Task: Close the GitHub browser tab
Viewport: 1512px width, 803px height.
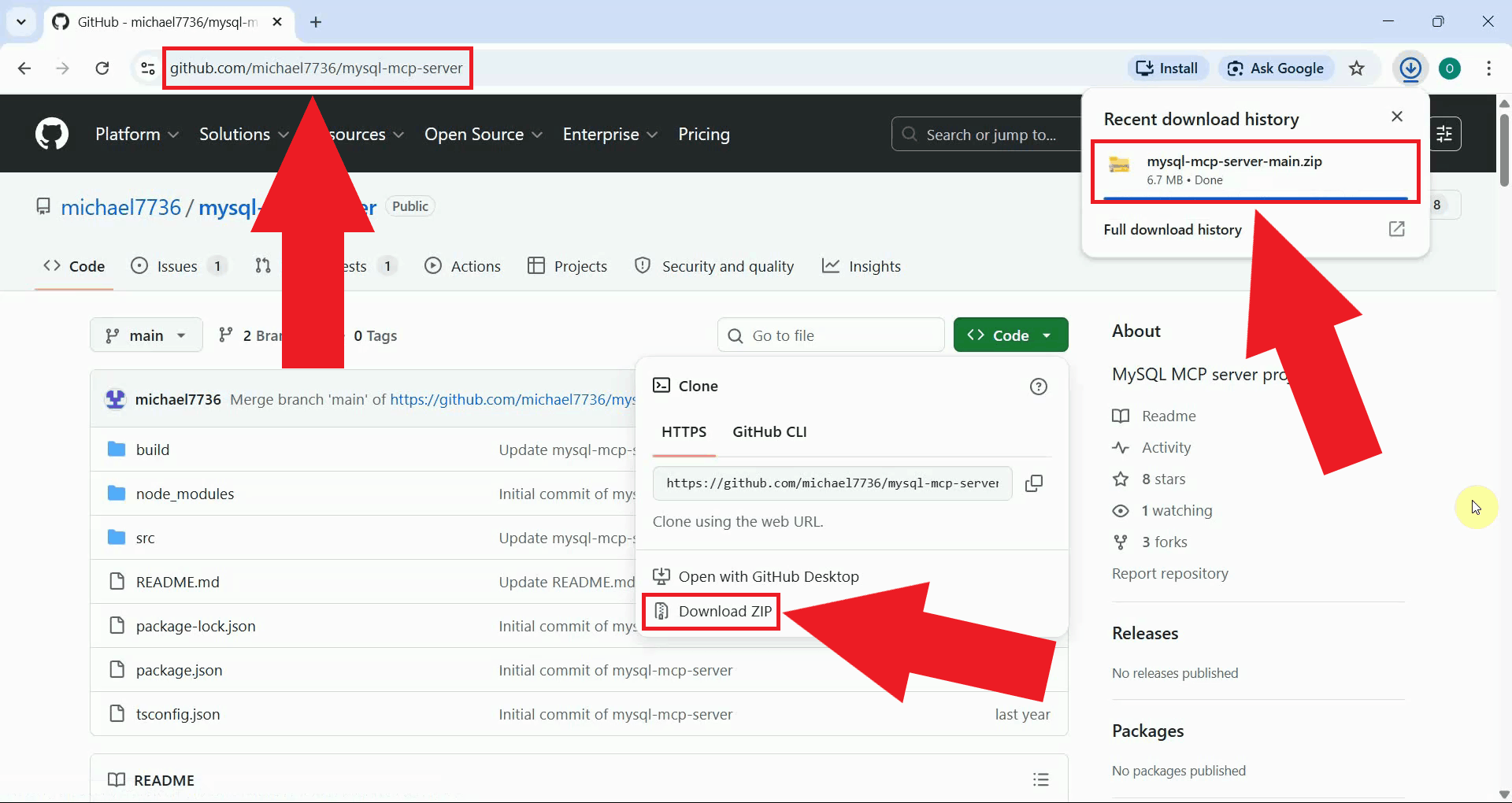Action: click(x=277, y=22)
